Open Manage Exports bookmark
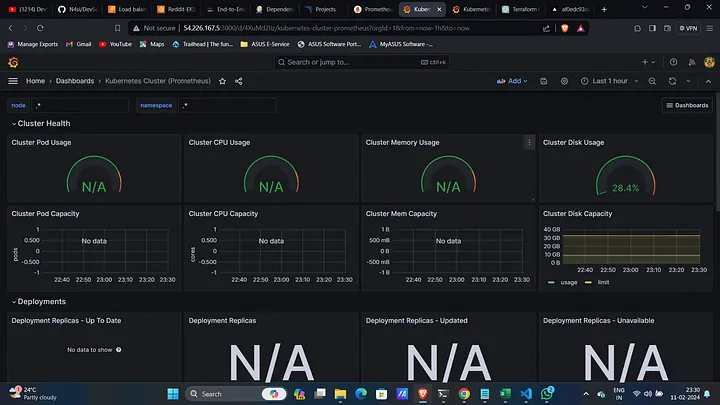Image resolution: width=720 pixels, height=405 pixels. coord(33,44)
